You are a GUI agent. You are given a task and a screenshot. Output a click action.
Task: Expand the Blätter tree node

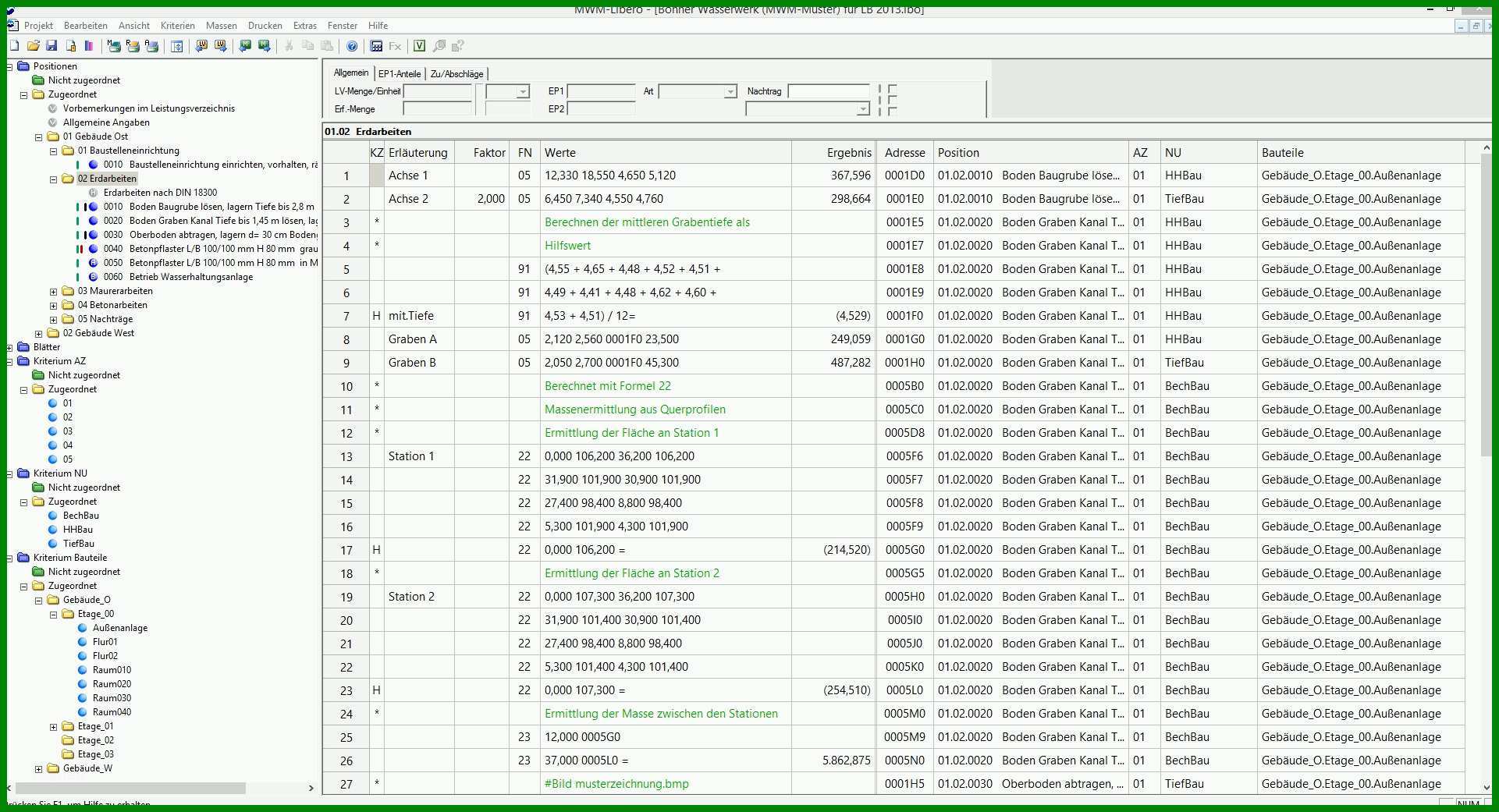point(9,348)
